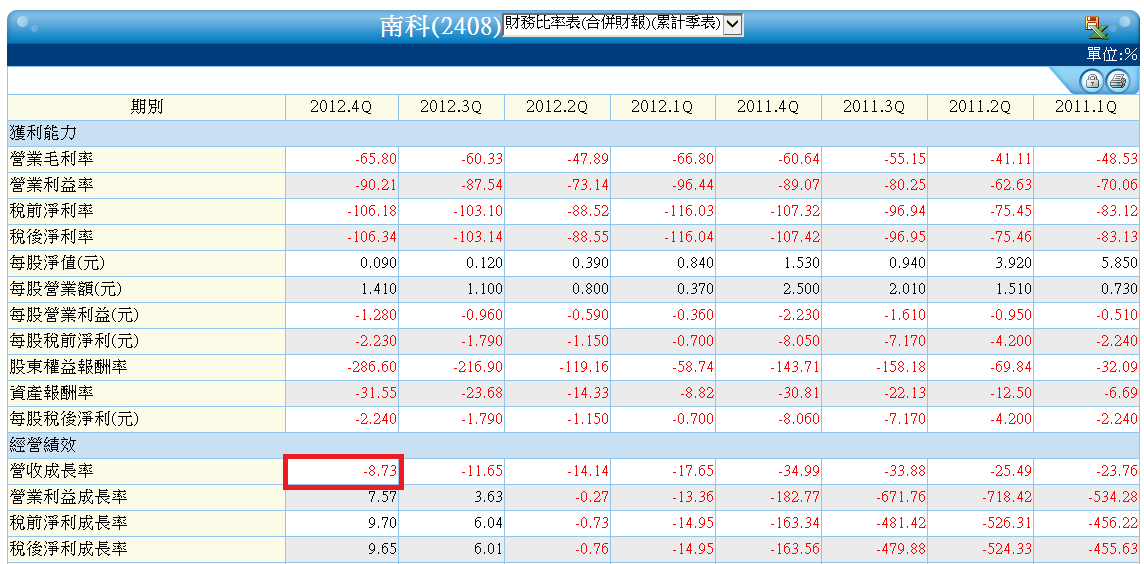Click the 稅前淨利成長率 row label
The image size is (1144, 564).
tap(69, 523)
